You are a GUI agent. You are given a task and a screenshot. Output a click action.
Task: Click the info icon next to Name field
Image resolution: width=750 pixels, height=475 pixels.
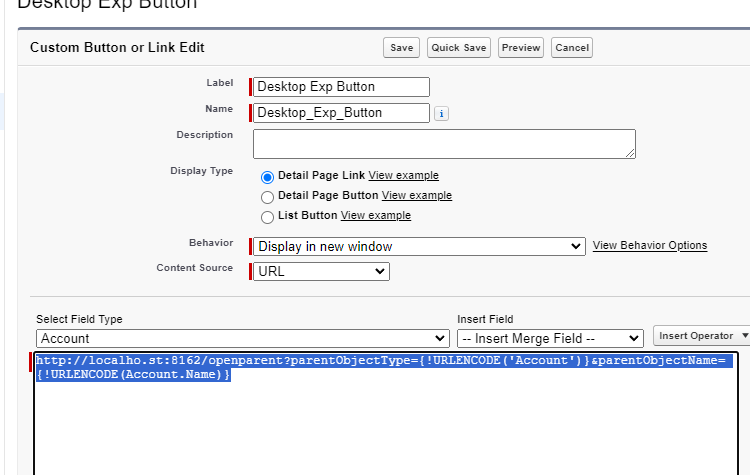point(442,114)
